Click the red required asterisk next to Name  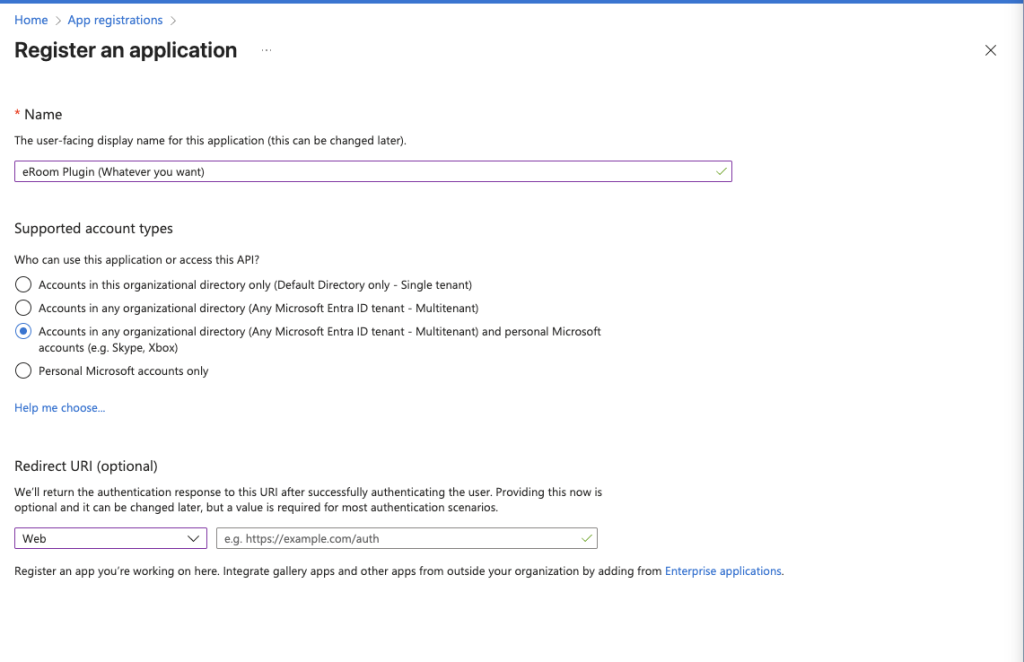[18, 115]
